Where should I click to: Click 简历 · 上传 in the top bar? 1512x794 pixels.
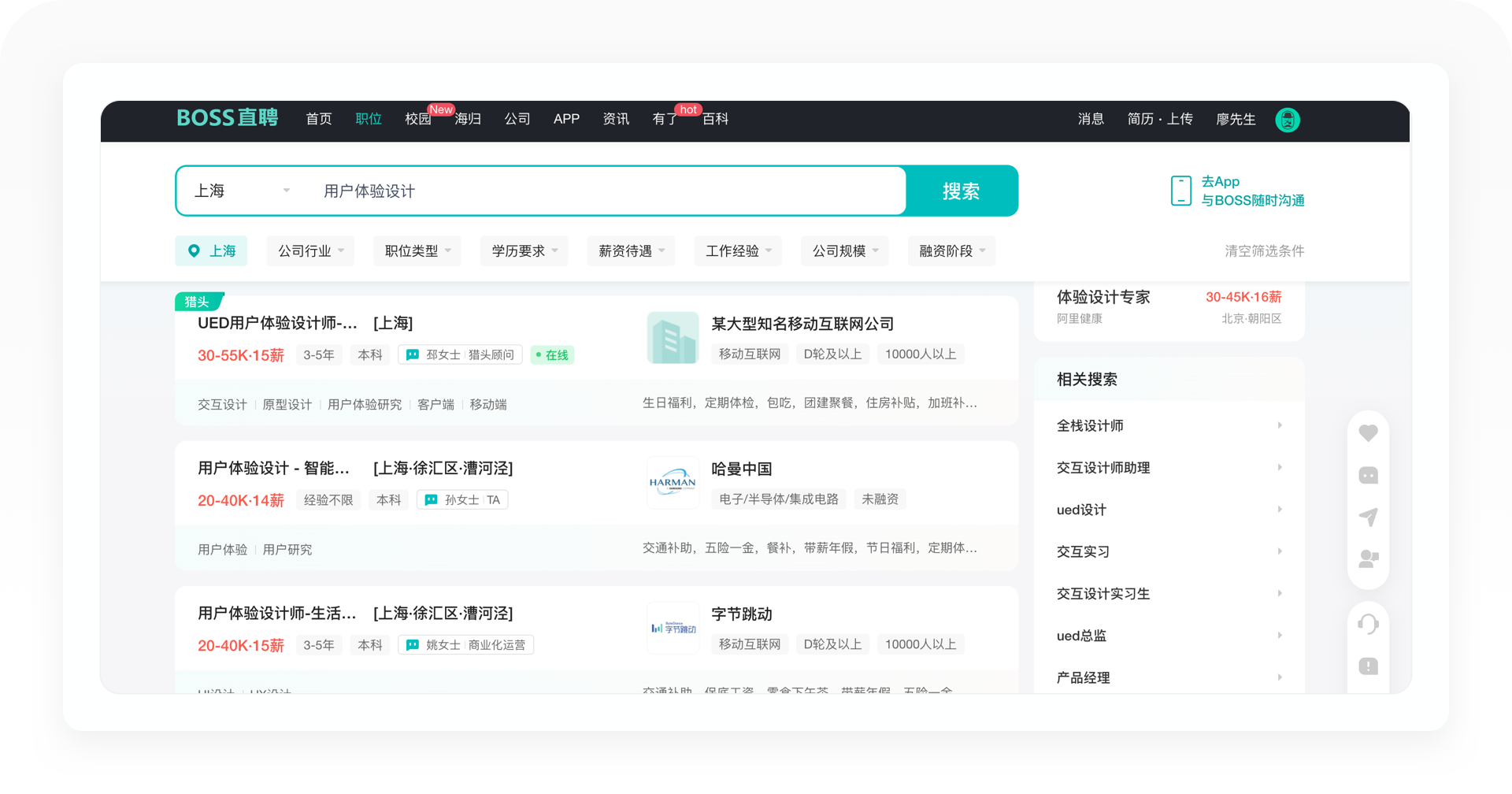1160,119
